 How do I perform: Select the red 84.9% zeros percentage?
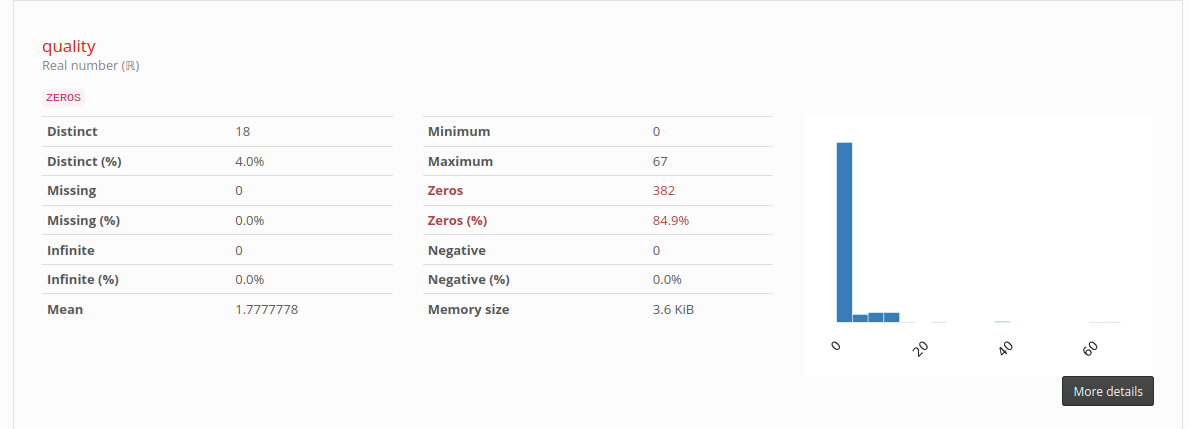pyautogui.click(x=670, y=220)
